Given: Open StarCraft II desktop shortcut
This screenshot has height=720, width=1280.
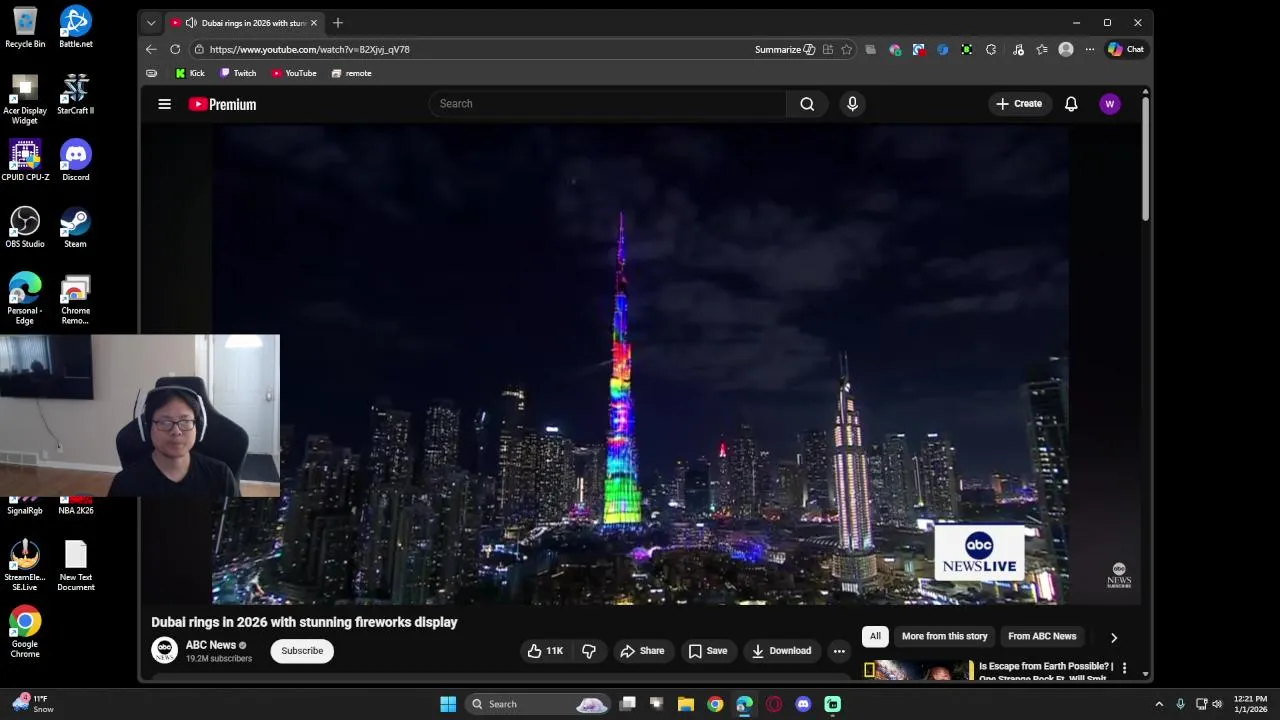Looking at the screenshot, I should [75, 94].
